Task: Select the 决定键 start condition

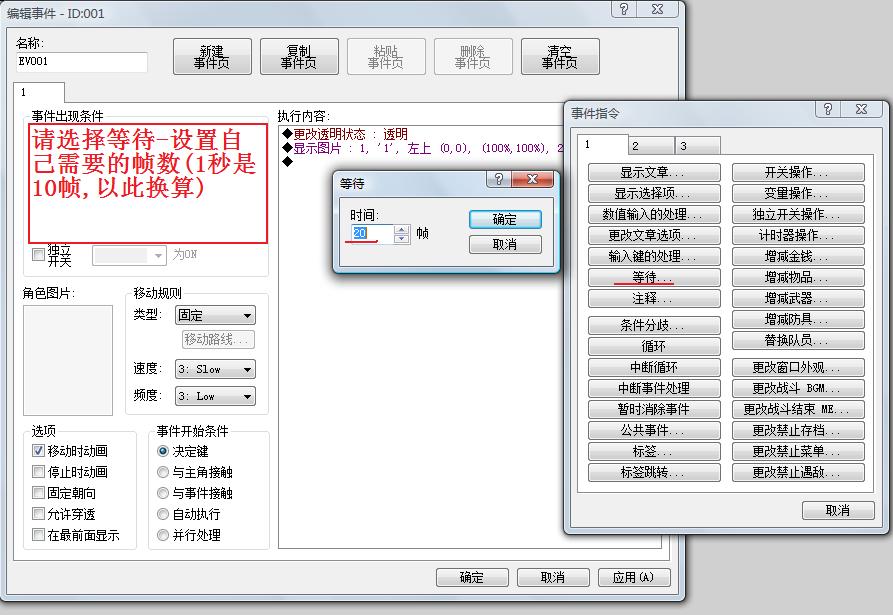Action: coord(163,451)
